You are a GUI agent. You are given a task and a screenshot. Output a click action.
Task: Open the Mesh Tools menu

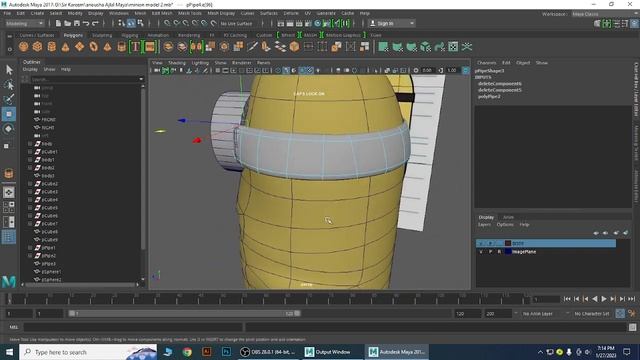tap(189, 13)
